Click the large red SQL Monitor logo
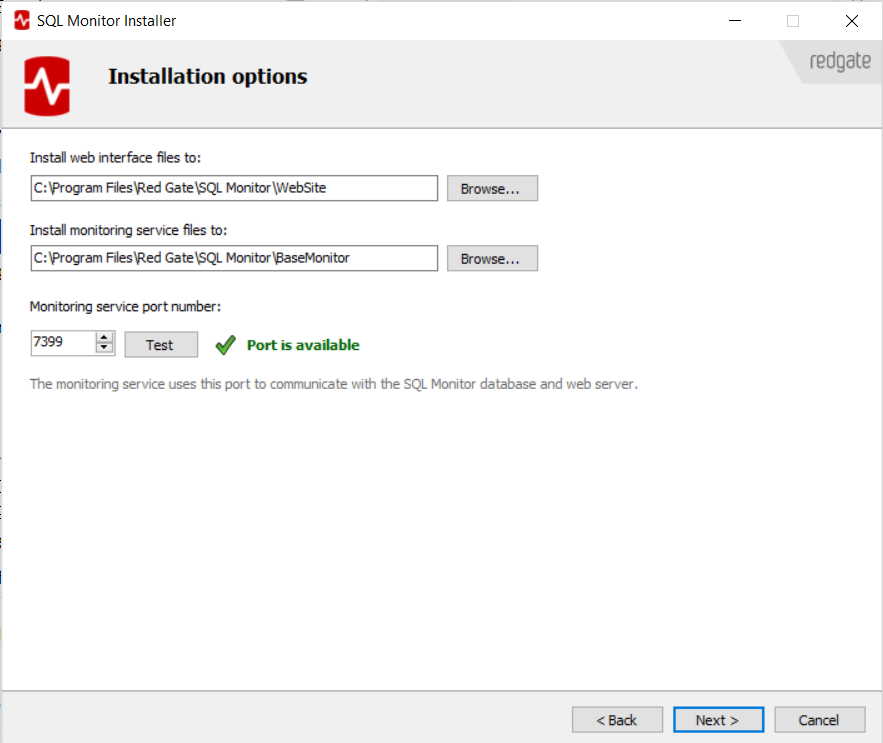Viewport: 883px width, 743px height. point(48,86)
